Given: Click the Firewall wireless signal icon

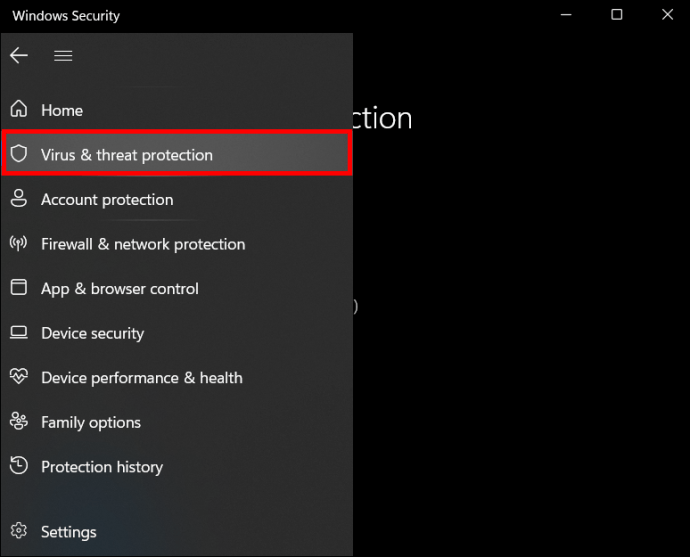Looking at the screenshot, I should pos(18,244).
